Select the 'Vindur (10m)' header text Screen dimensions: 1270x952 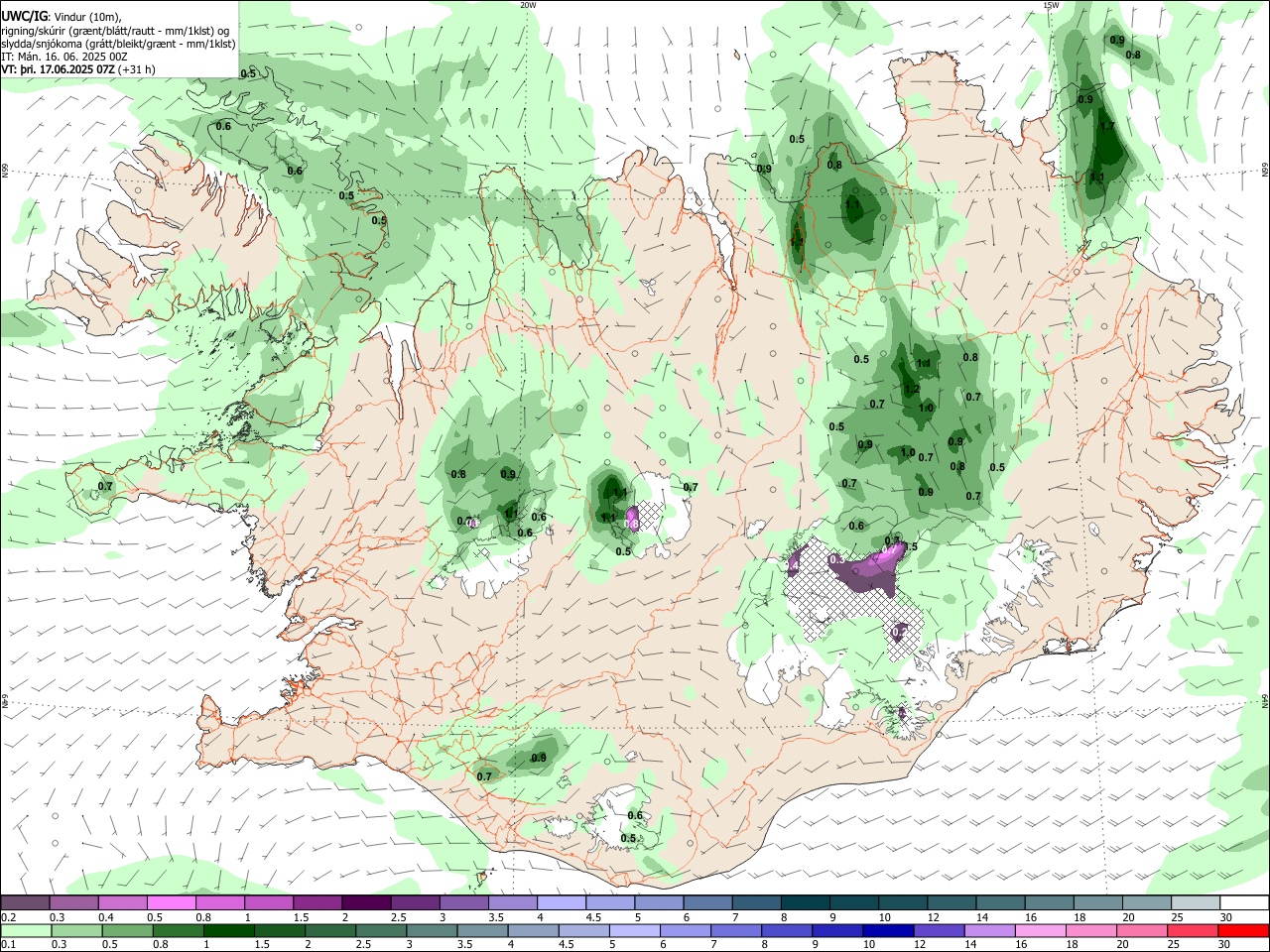pyautogui.click(x=87, y=17)
